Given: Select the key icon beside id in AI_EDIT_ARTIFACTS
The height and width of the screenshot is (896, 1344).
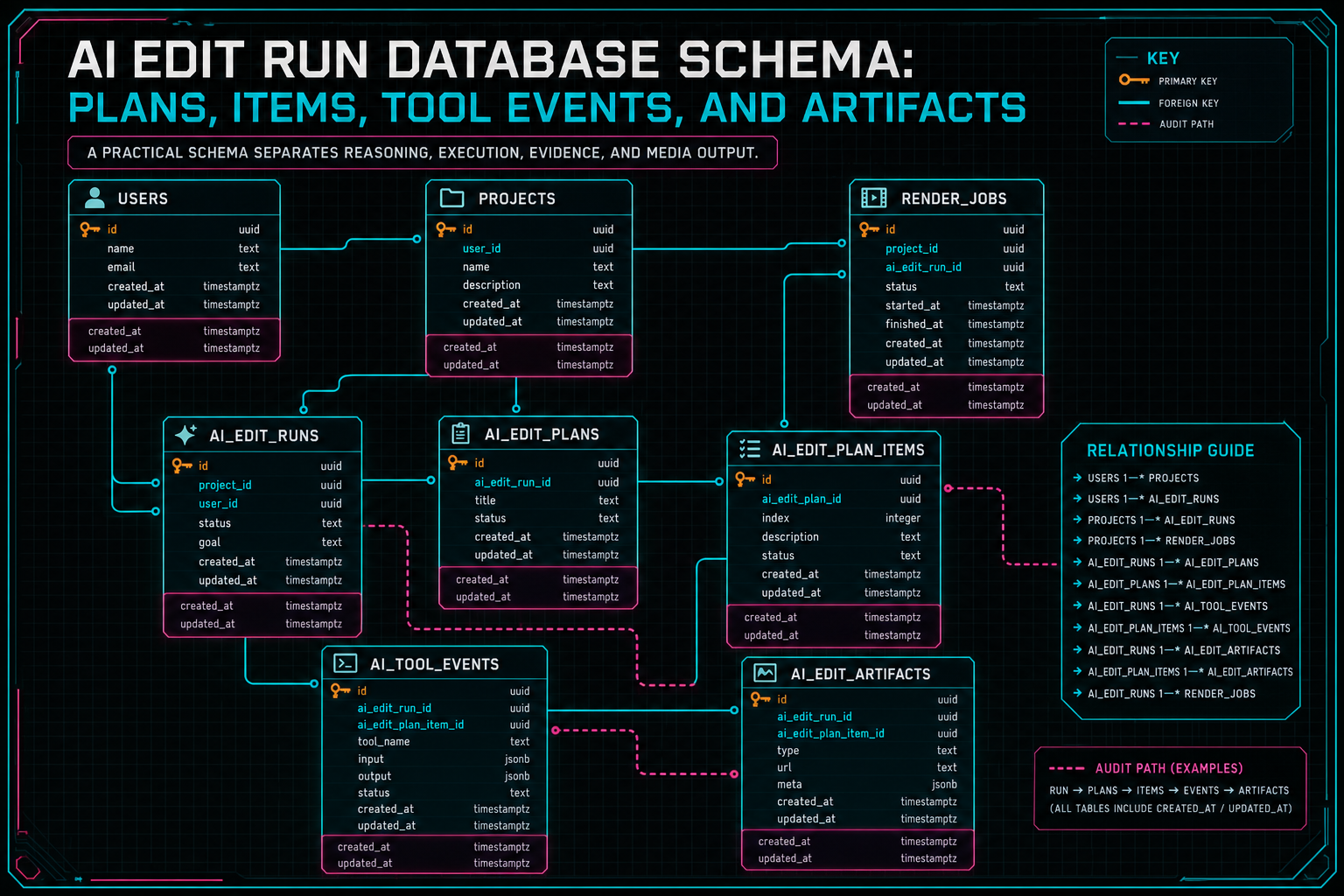Looking at the screenshot, I should coord(760,699).
